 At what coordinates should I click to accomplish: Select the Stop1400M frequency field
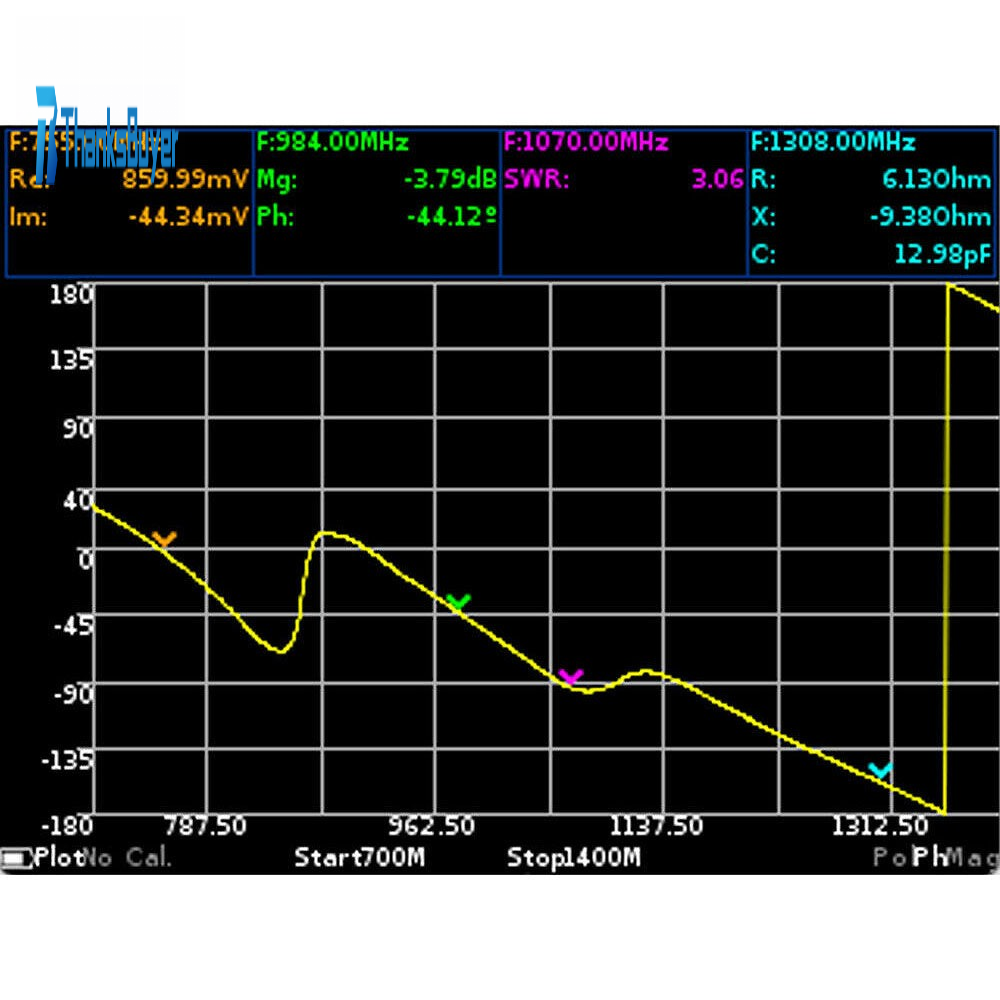[x=573, y=857]
